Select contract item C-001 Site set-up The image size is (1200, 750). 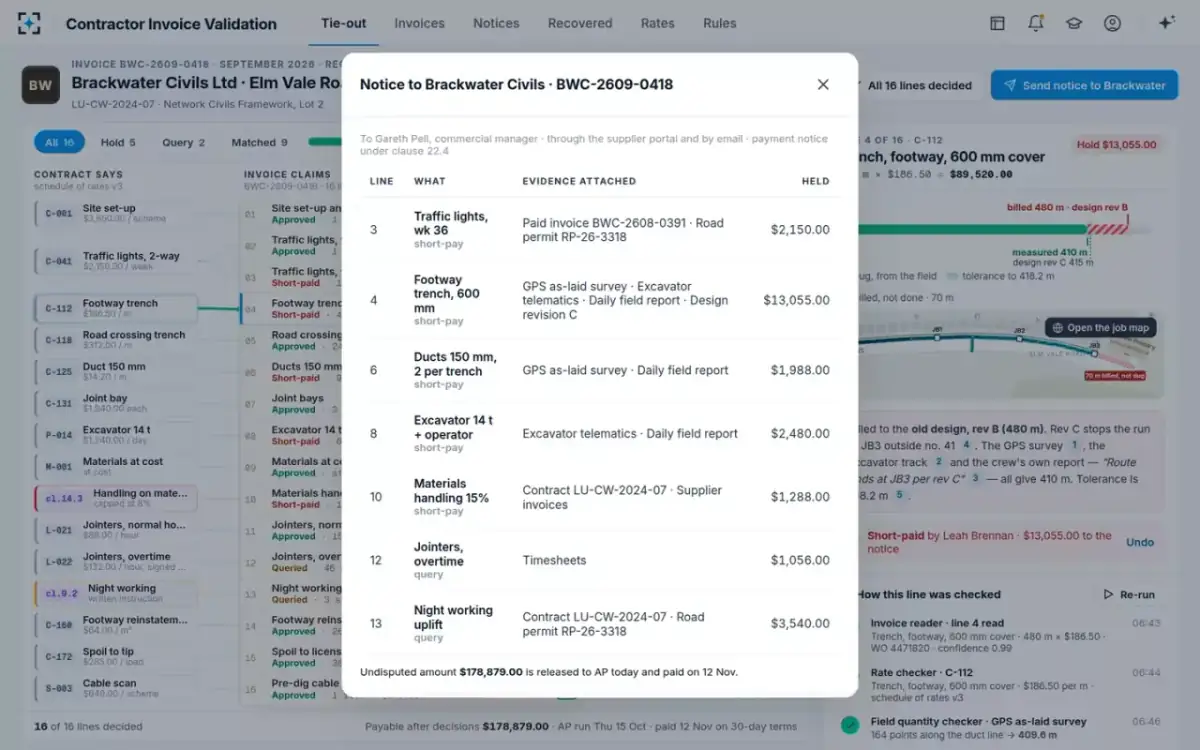point(115,212)
